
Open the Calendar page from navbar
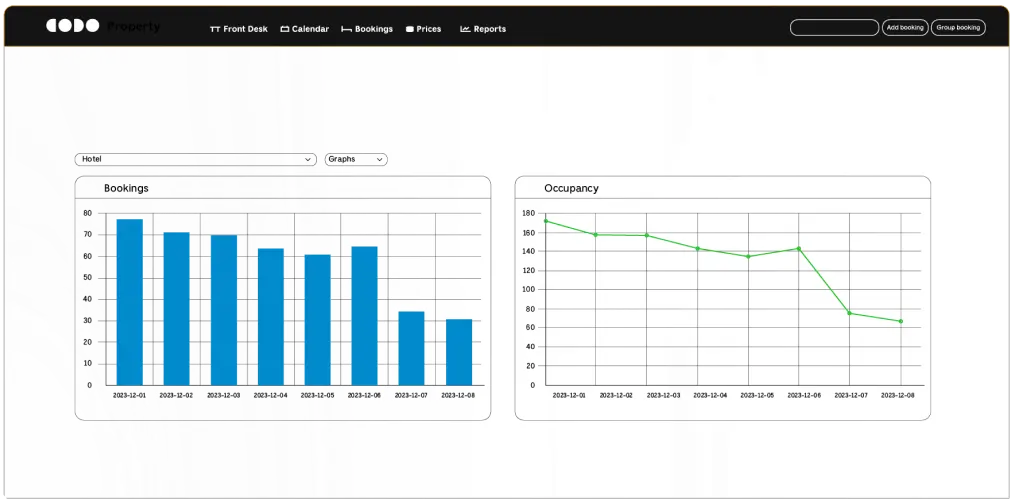coord(305,29)
